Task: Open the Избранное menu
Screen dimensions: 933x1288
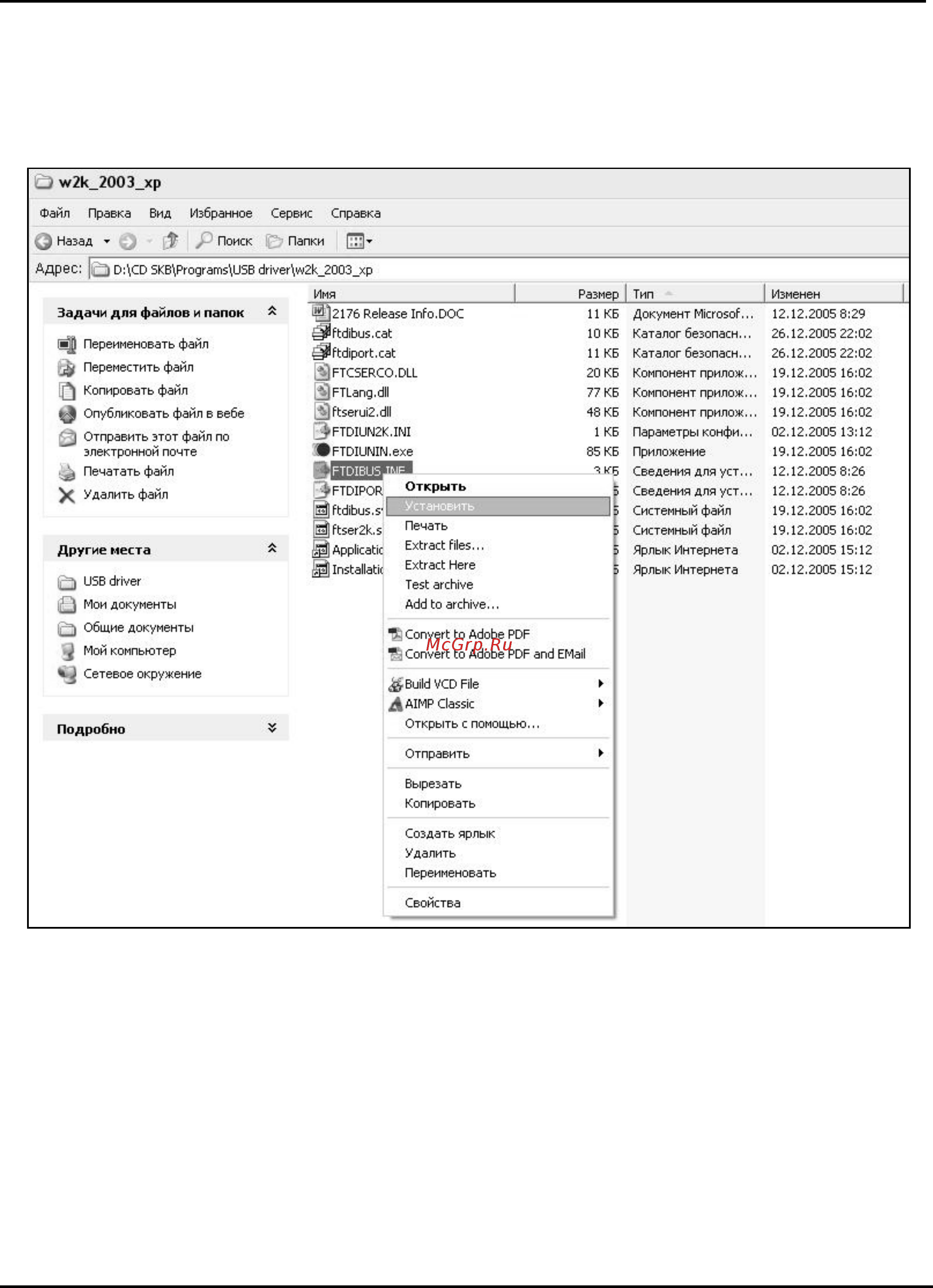Action: (x=221, y=214)
